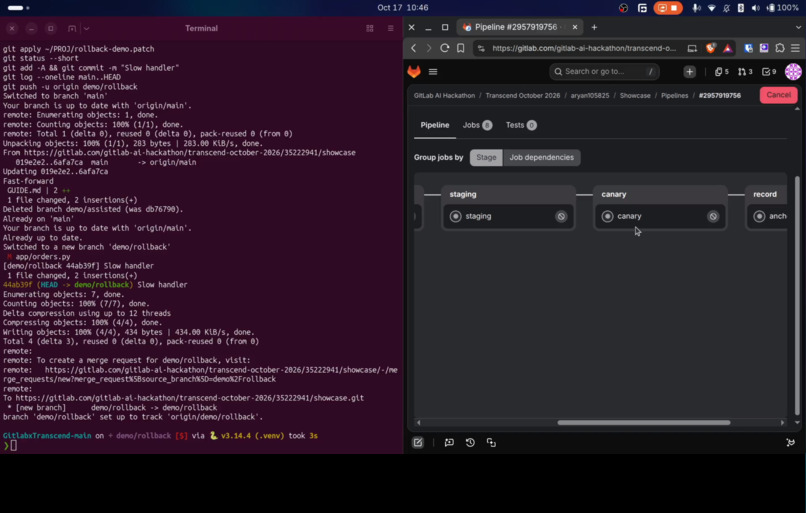Viewport: 806px width, 513px height.
Task: Open the Terminal hamburger menu
Action: click(x=391, y=28)
